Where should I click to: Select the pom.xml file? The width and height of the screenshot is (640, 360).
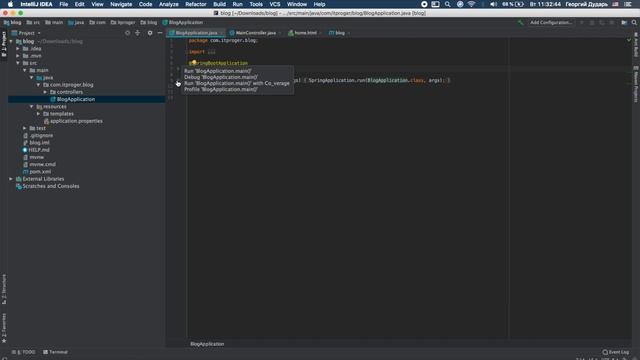[x=40, y=171]
